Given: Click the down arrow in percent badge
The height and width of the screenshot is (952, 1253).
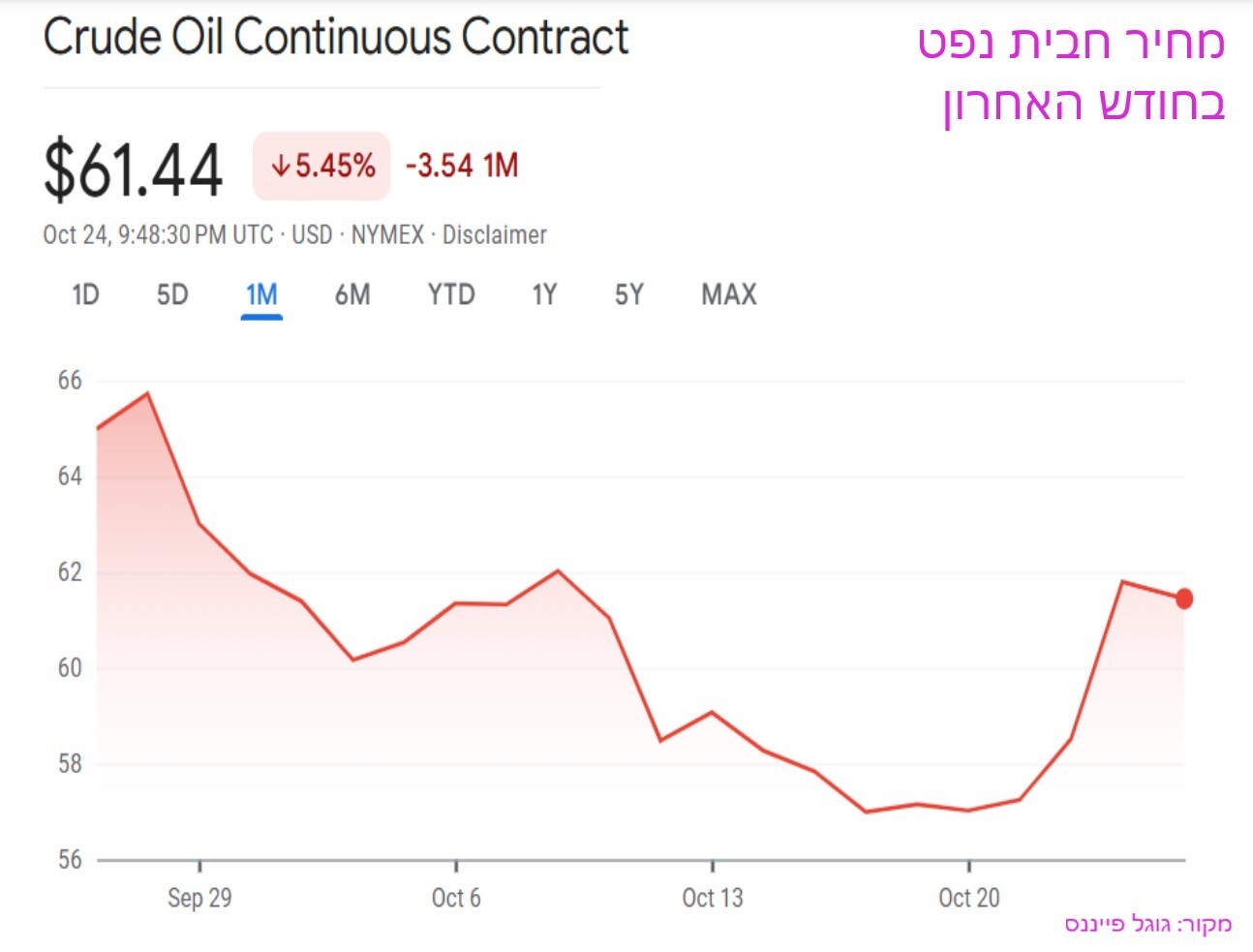Looking at the screenshot, I should pos(281,167).
